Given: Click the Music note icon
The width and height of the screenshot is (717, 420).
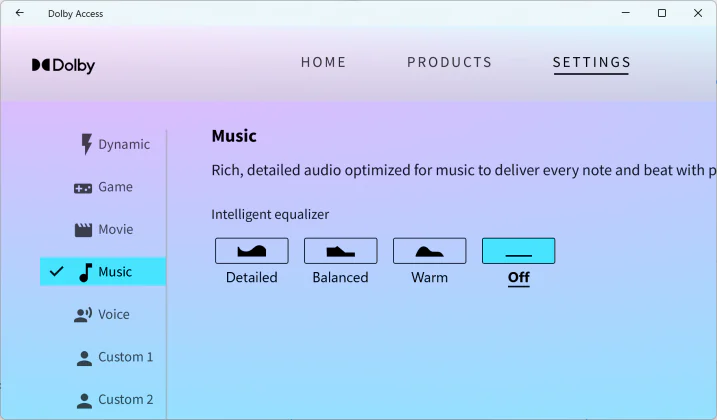Looking at the screenshot, I should (x=86, y=272).
